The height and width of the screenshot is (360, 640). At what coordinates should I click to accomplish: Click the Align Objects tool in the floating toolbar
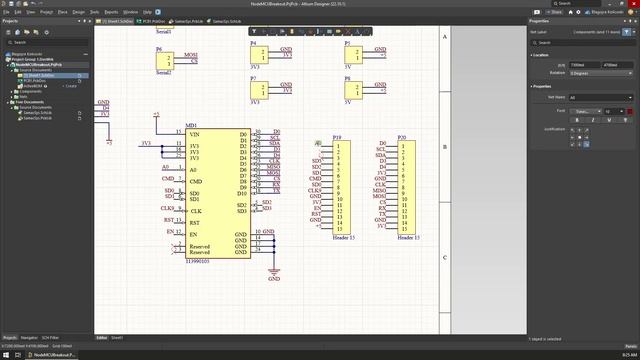[282, 31]
